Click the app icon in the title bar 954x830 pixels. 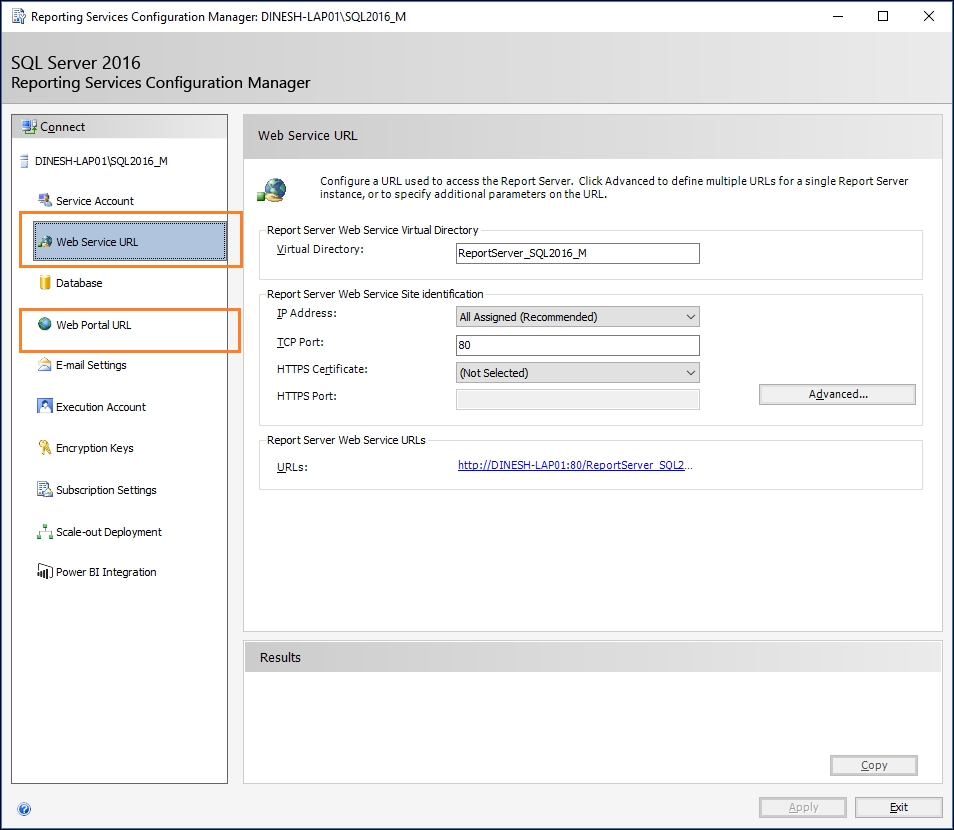[x=19, y=16]
